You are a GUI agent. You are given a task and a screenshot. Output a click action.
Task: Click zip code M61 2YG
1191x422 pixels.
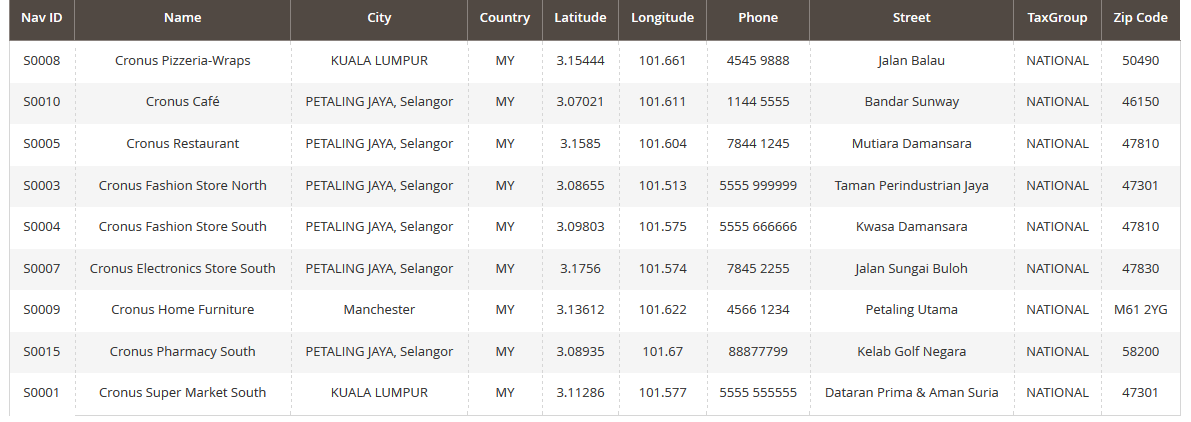(x=1140, y=310)
